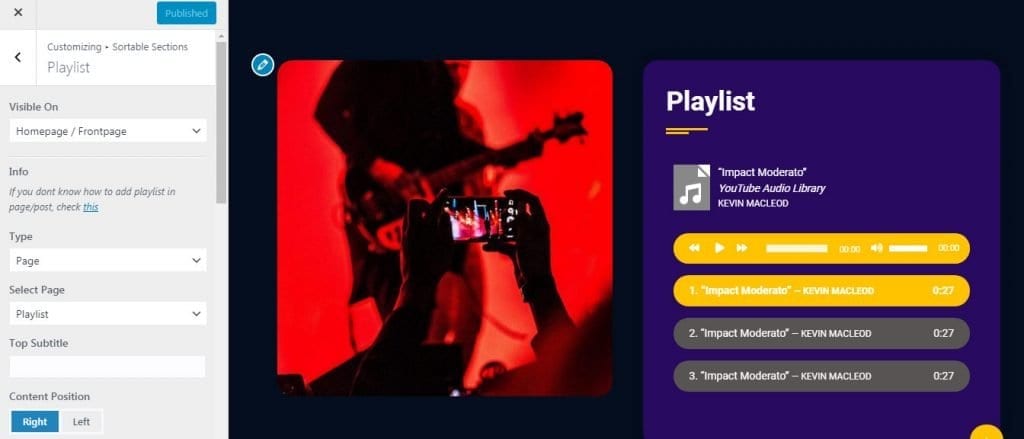Skip to the previous track in the player
1024x439 pixels.
point(695,248)
